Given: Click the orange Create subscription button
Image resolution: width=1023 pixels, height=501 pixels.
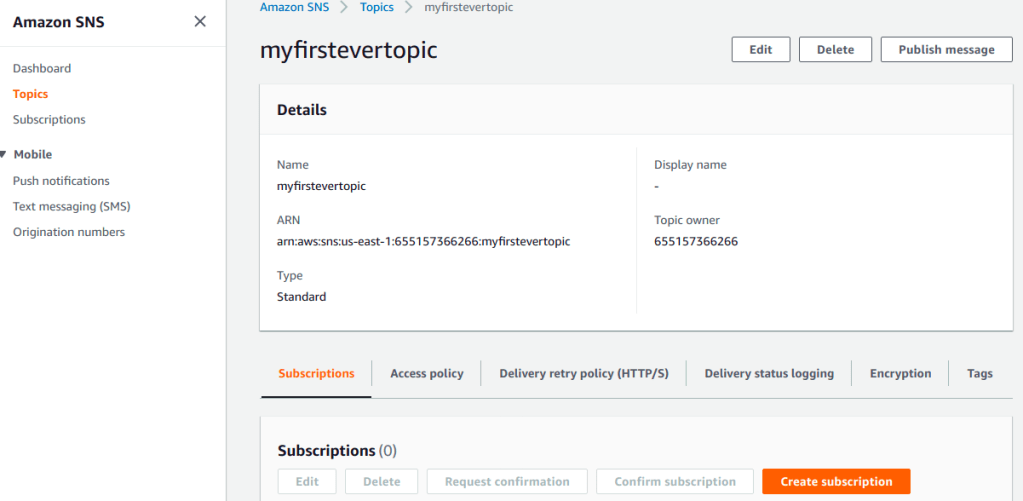Looking at the screenshot, I should [836, 482].
